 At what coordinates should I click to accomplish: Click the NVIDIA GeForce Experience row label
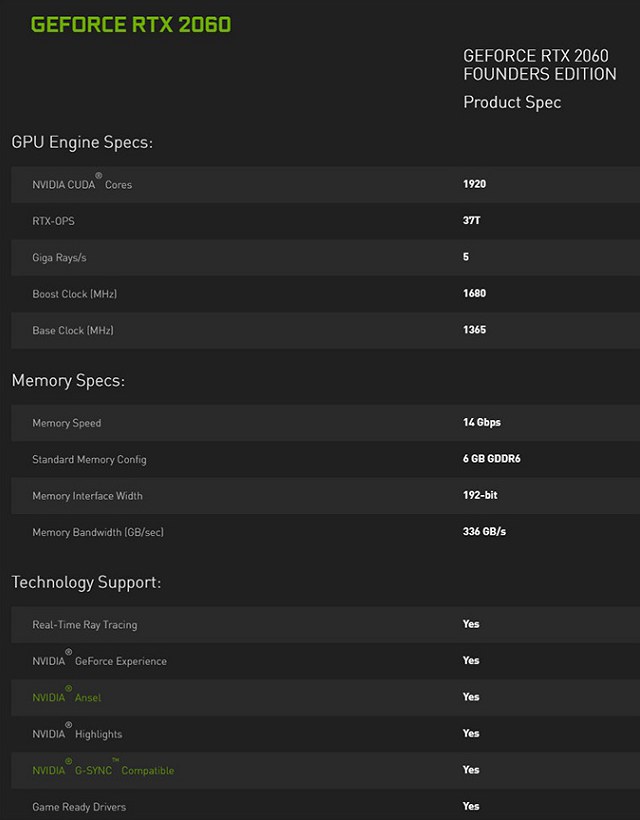[x=100, y=661]
